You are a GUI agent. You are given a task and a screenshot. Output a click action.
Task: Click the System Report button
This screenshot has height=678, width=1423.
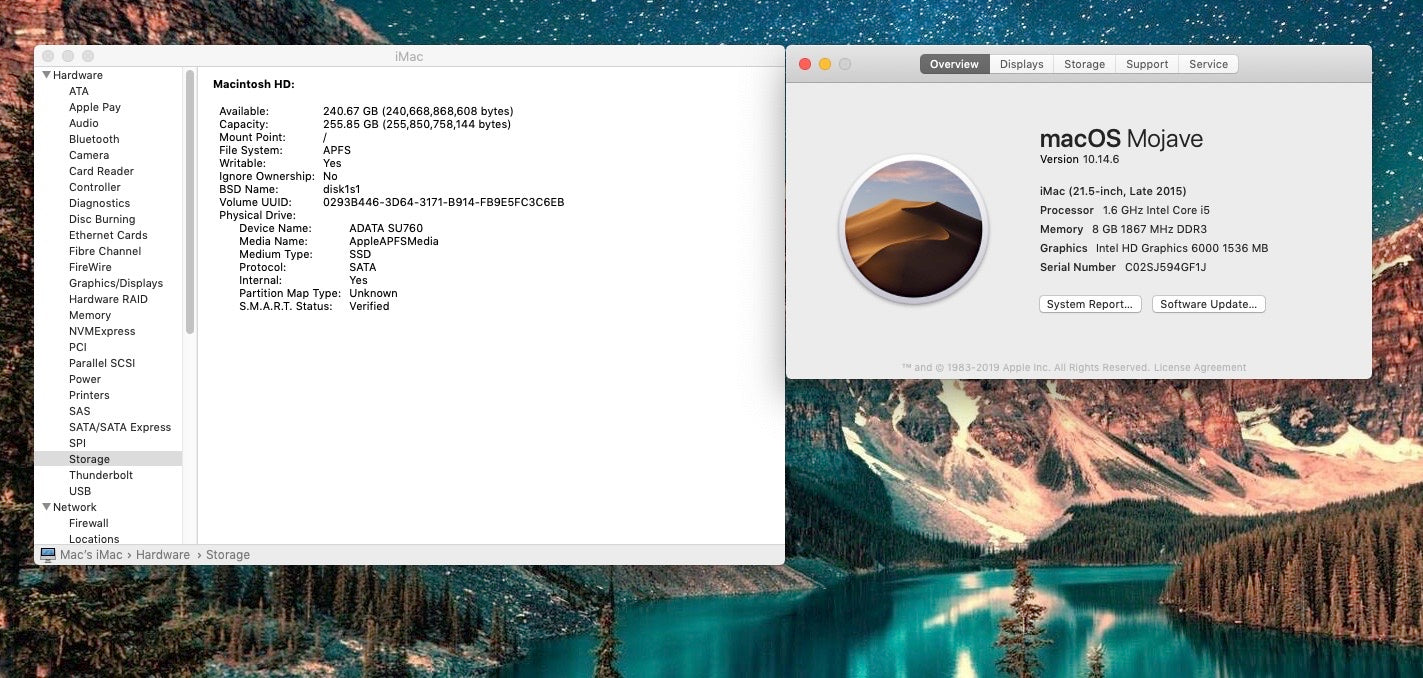[x=1089, y=304]
